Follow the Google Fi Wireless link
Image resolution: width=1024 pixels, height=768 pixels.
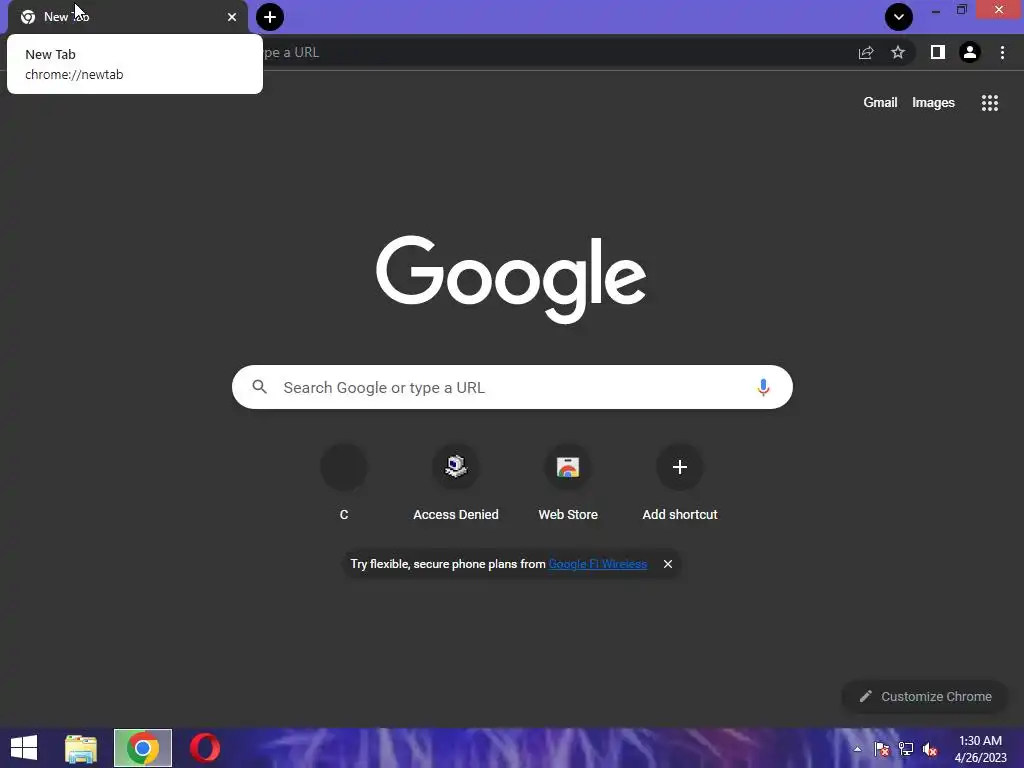tap(598, 564)
